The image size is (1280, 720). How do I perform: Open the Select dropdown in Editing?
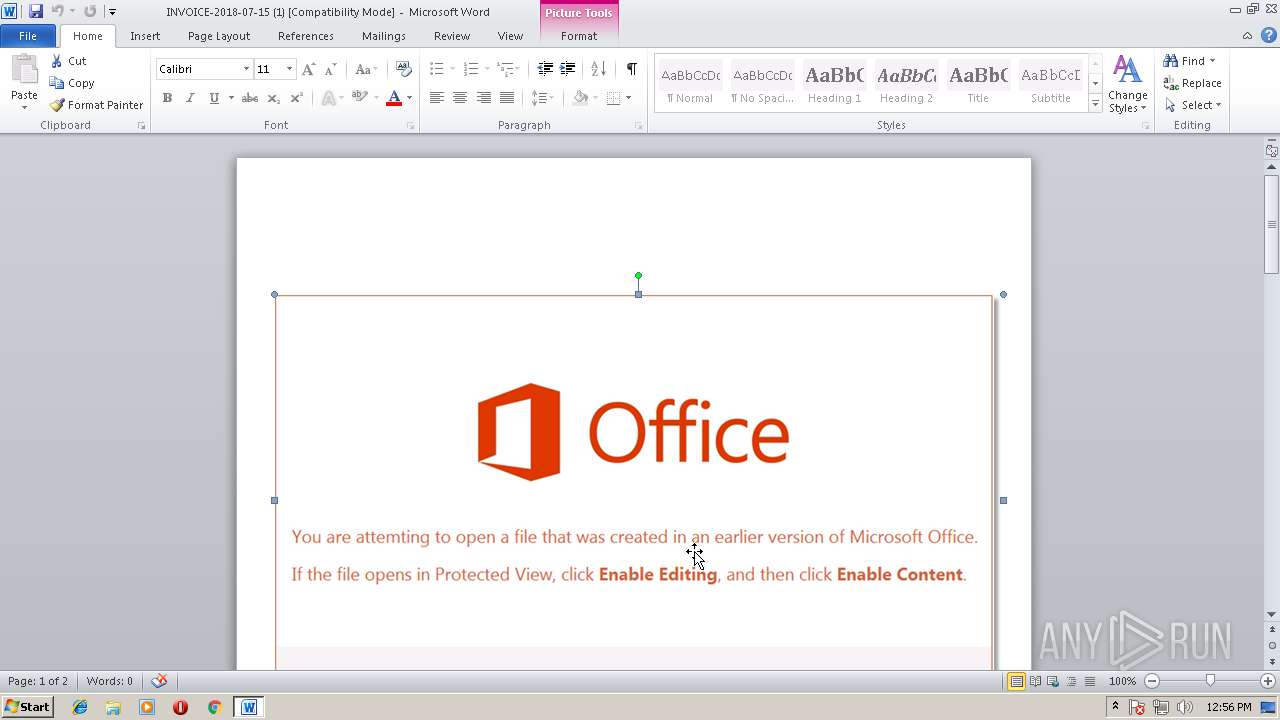[1193, 105]
